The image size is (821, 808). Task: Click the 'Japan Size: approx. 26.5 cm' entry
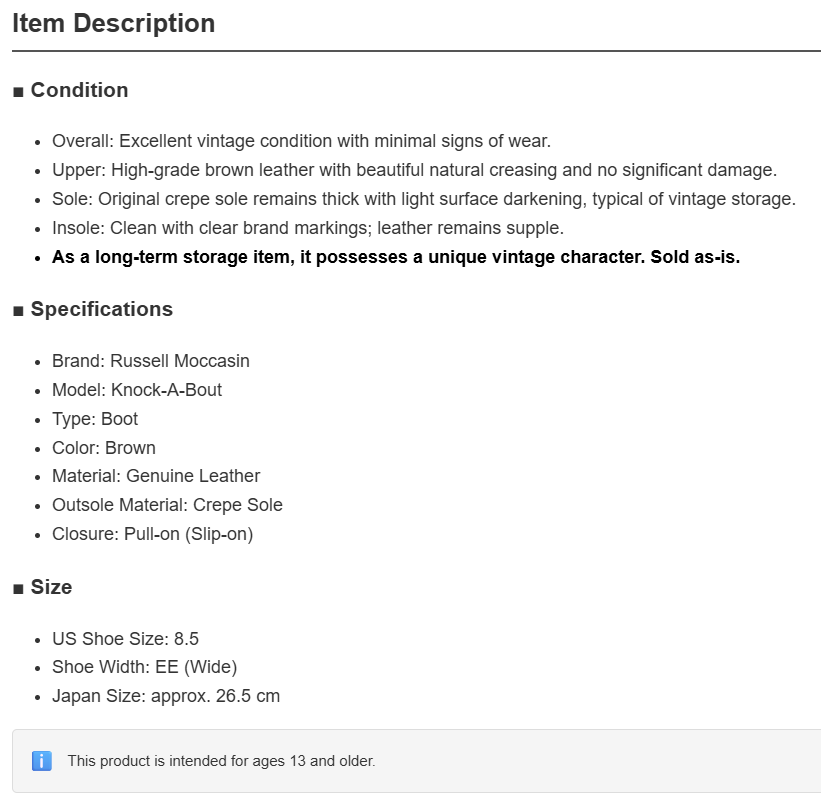click(166, 696)
